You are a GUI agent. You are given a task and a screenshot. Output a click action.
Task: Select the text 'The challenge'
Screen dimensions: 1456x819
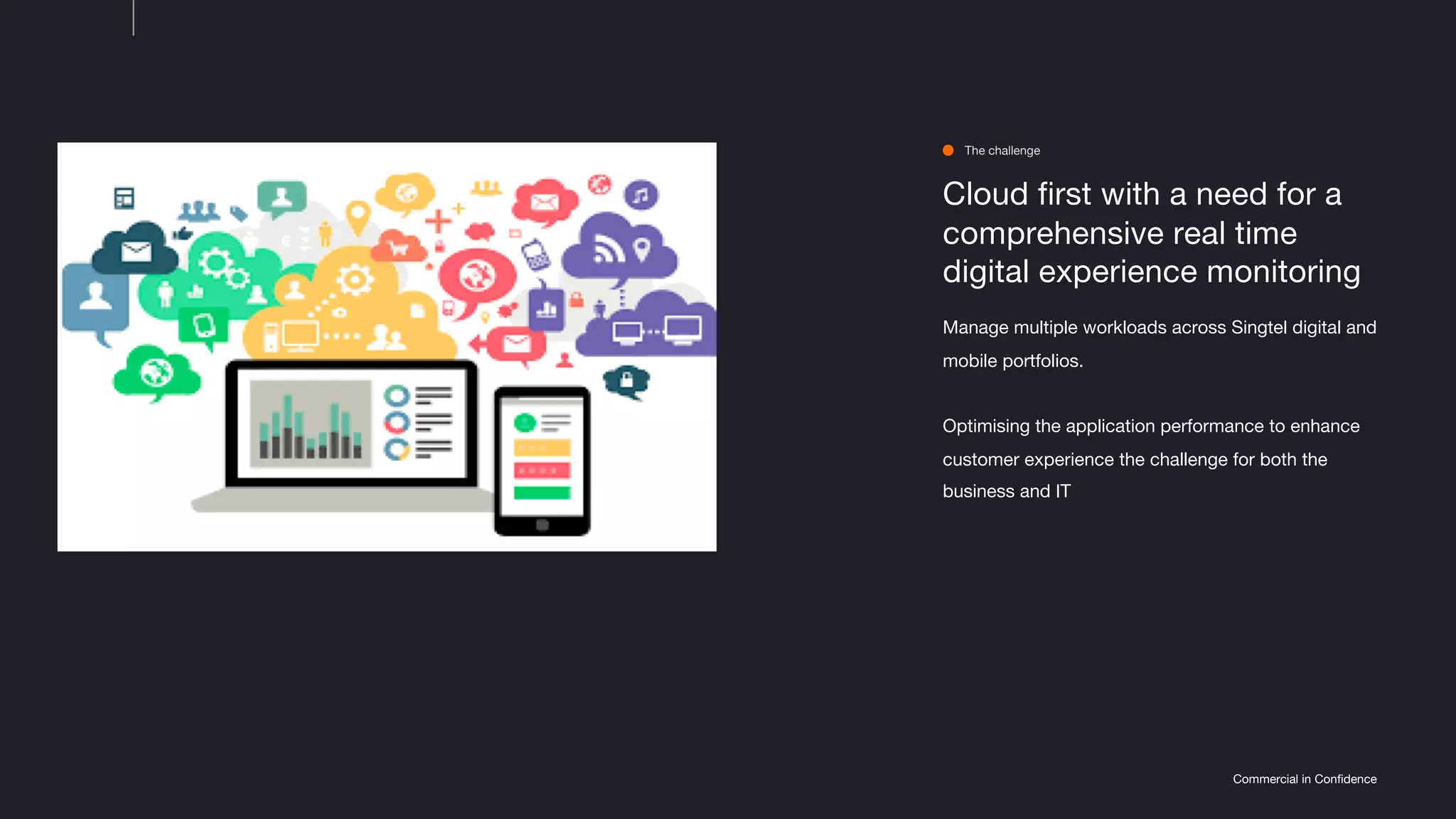(1002, 151)
